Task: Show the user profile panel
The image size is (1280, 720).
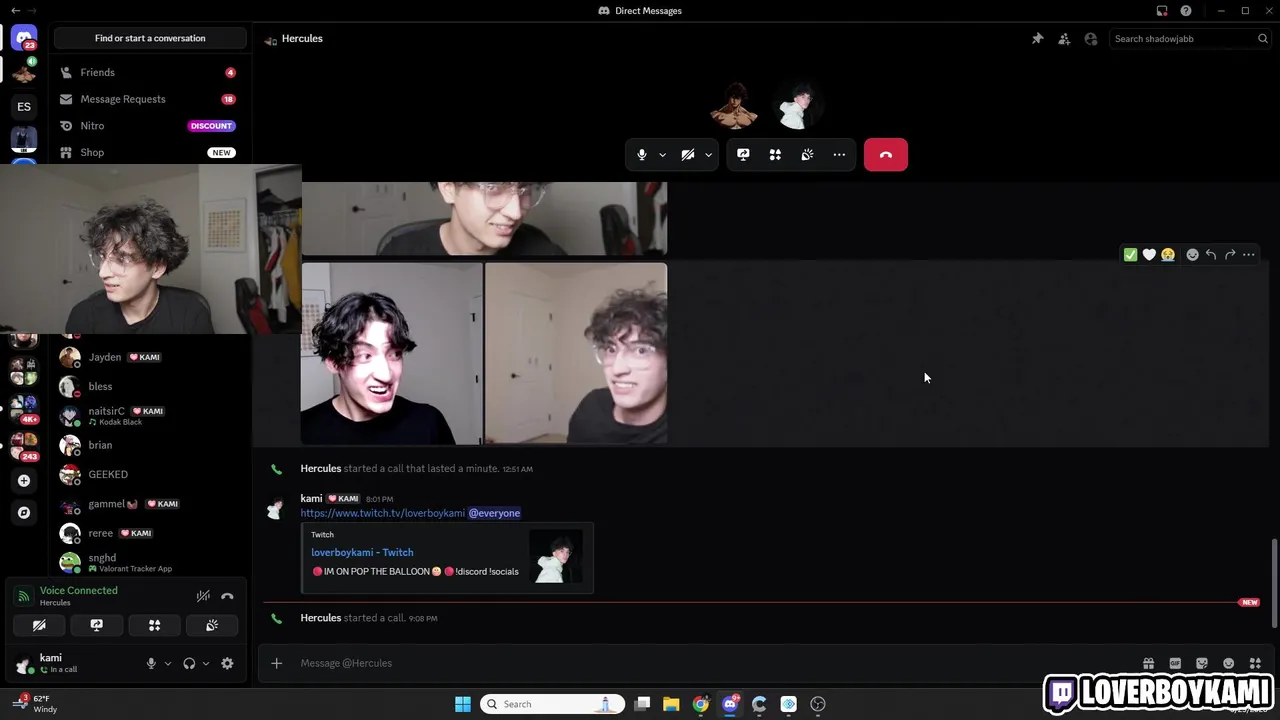Action: [1091, 39]
